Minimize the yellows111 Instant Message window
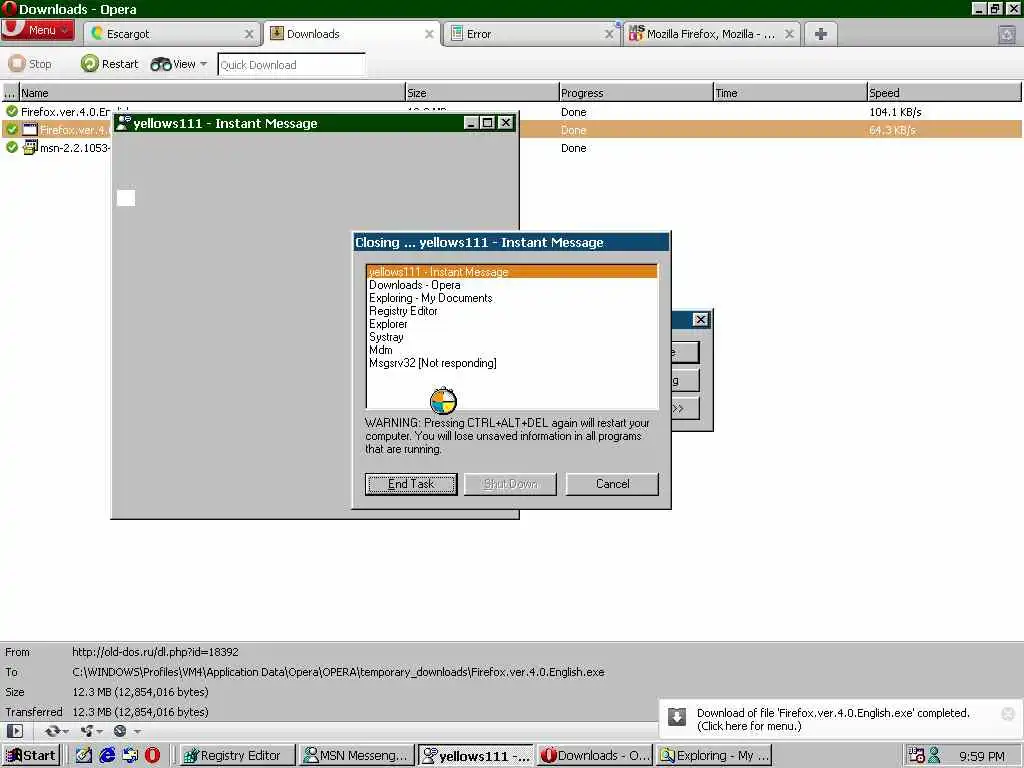1024x768 pixels. pyautogui.click(x=471, y=123)
